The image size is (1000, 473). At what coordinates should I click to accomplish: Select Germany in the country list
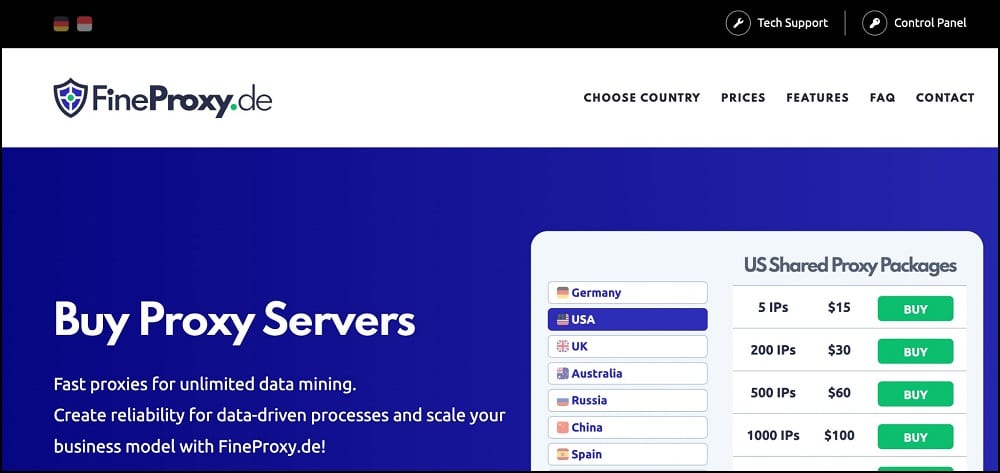628,293
